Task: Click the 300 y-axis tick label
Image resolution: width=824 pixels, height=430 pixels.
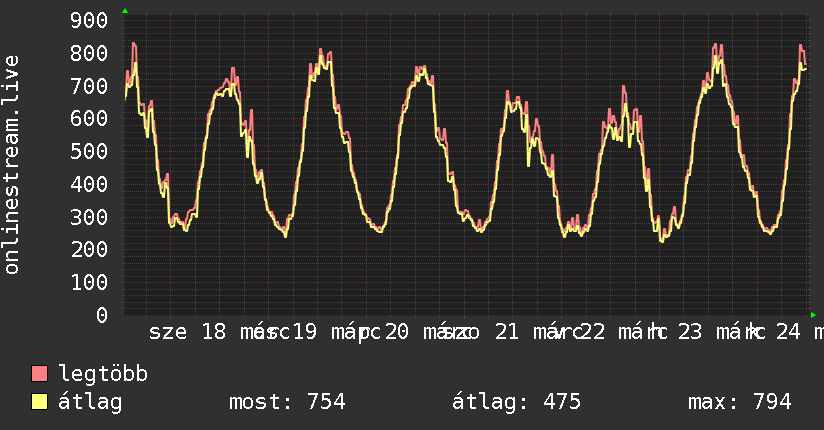Action: (90, 217)
